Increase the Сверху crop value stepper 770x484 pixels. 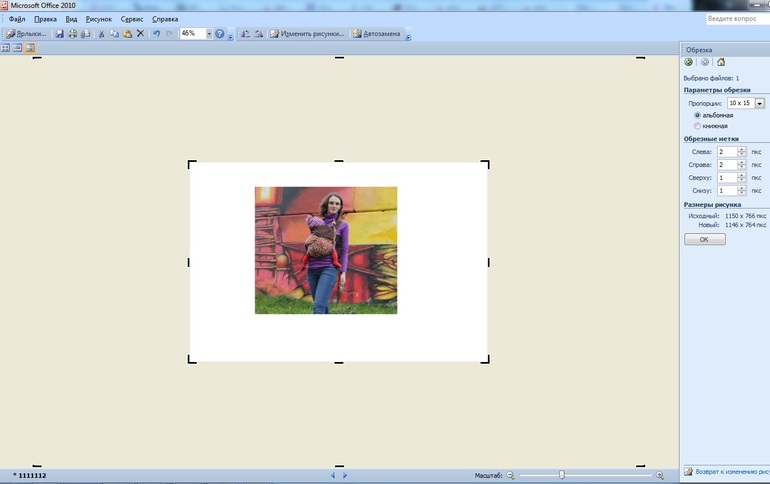[x=742, y=175]
